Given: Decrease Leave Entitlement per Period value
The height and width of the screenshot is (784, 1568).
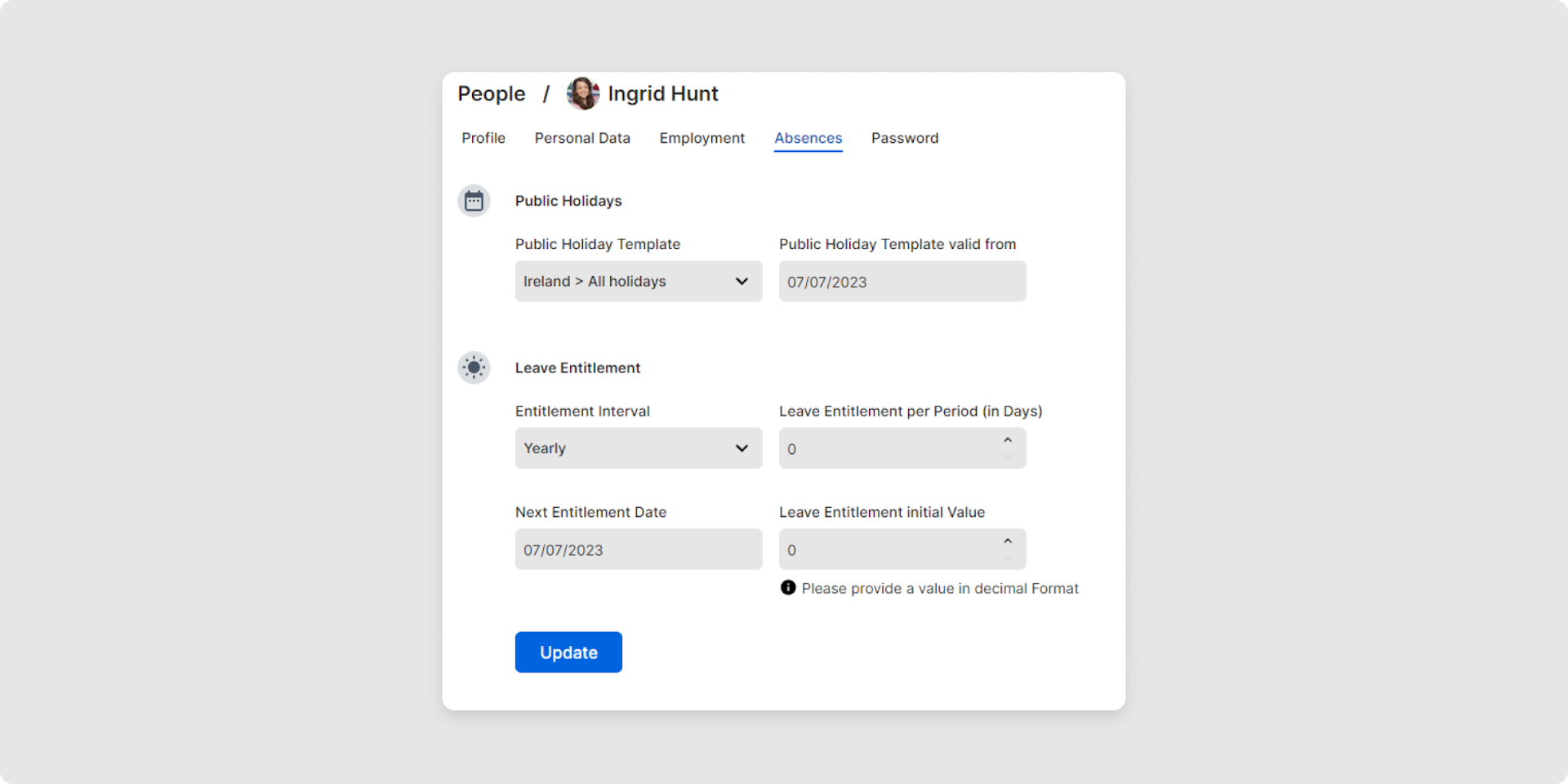Looking at the screenshot, I should coord(1008,457).
